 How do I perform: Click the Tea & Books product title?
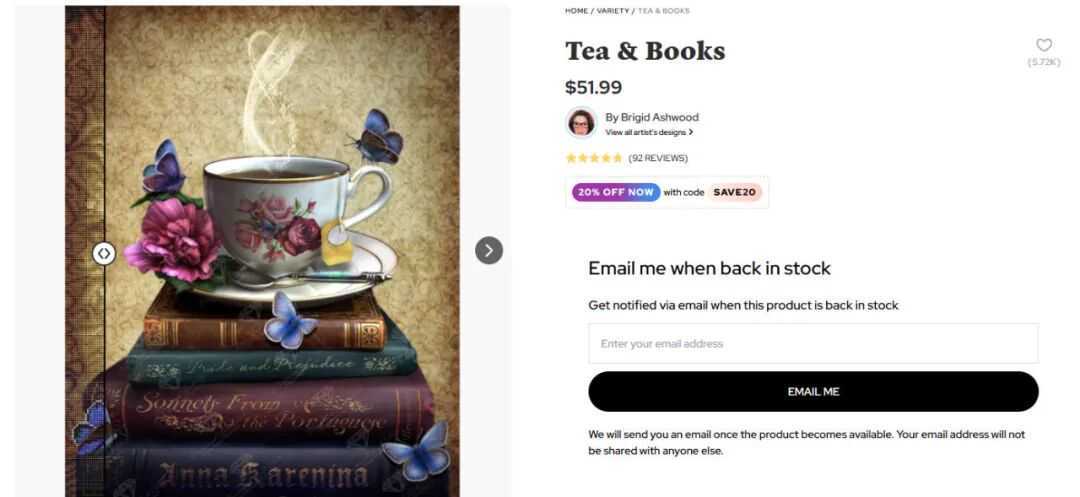coord(645,51)
